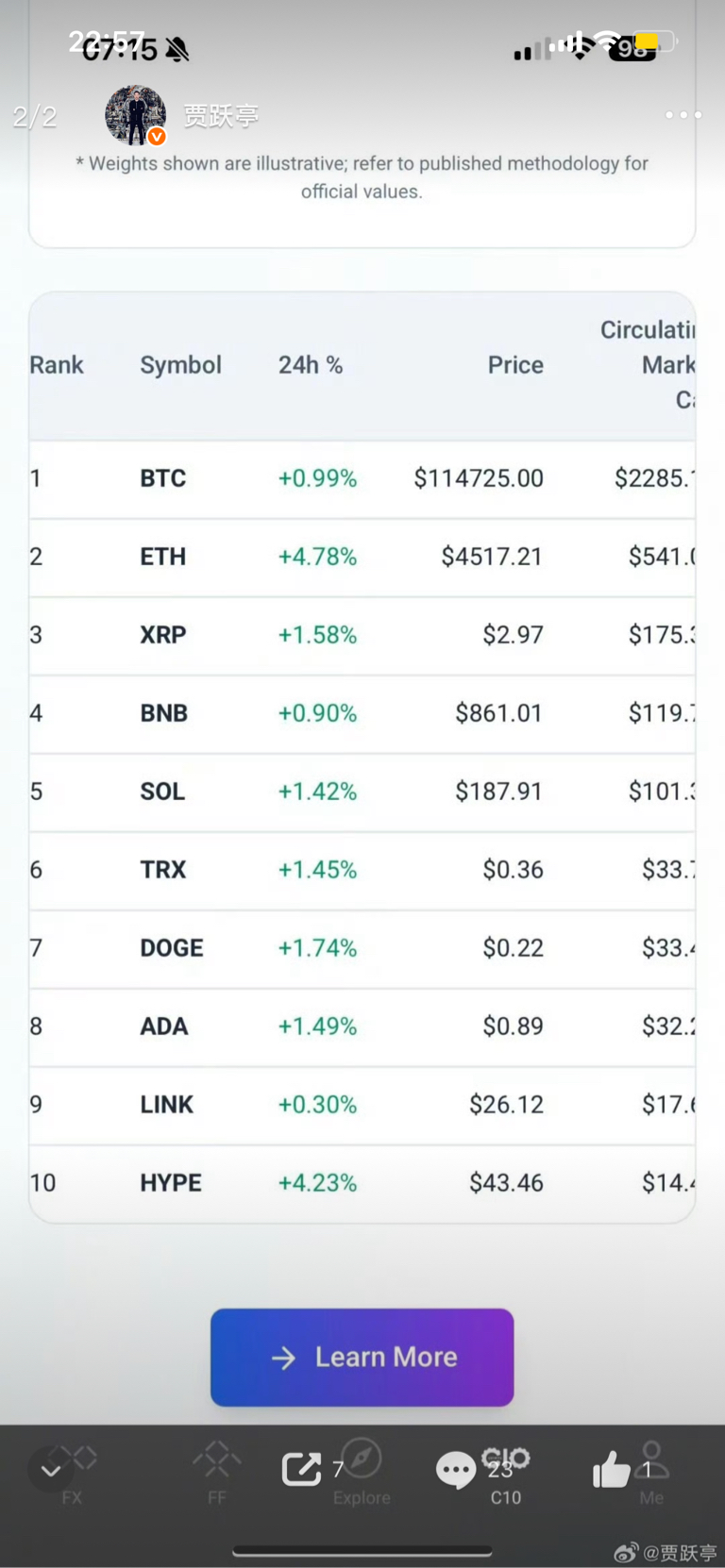Click the muted bell notification icon
725x1568 pixels.
coord(177,49)
